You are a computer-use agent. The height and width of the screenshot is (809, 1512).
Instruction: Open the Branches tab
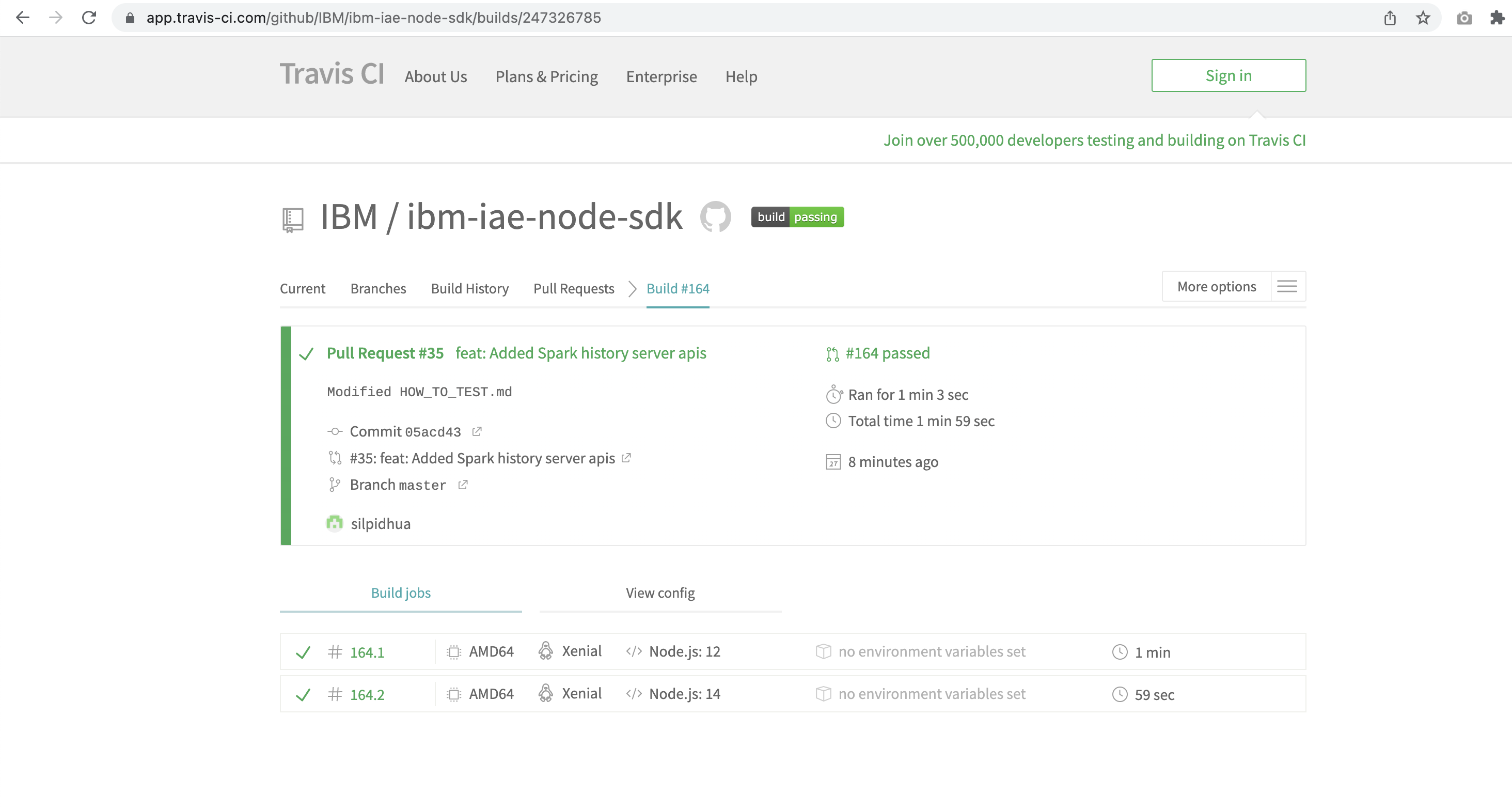(x=378, y=289)
